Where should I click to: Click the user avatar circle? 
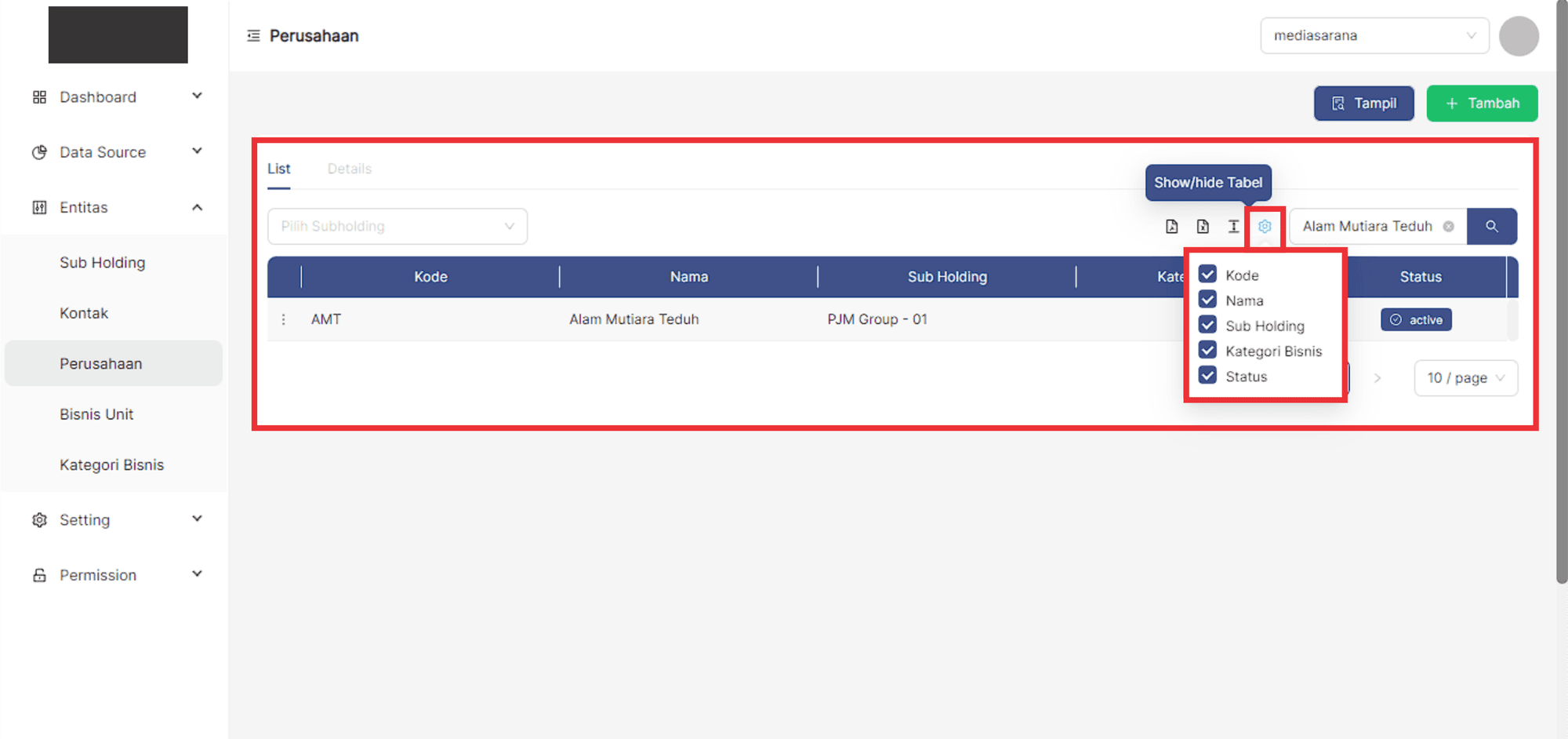click(x=1519, y=36)
